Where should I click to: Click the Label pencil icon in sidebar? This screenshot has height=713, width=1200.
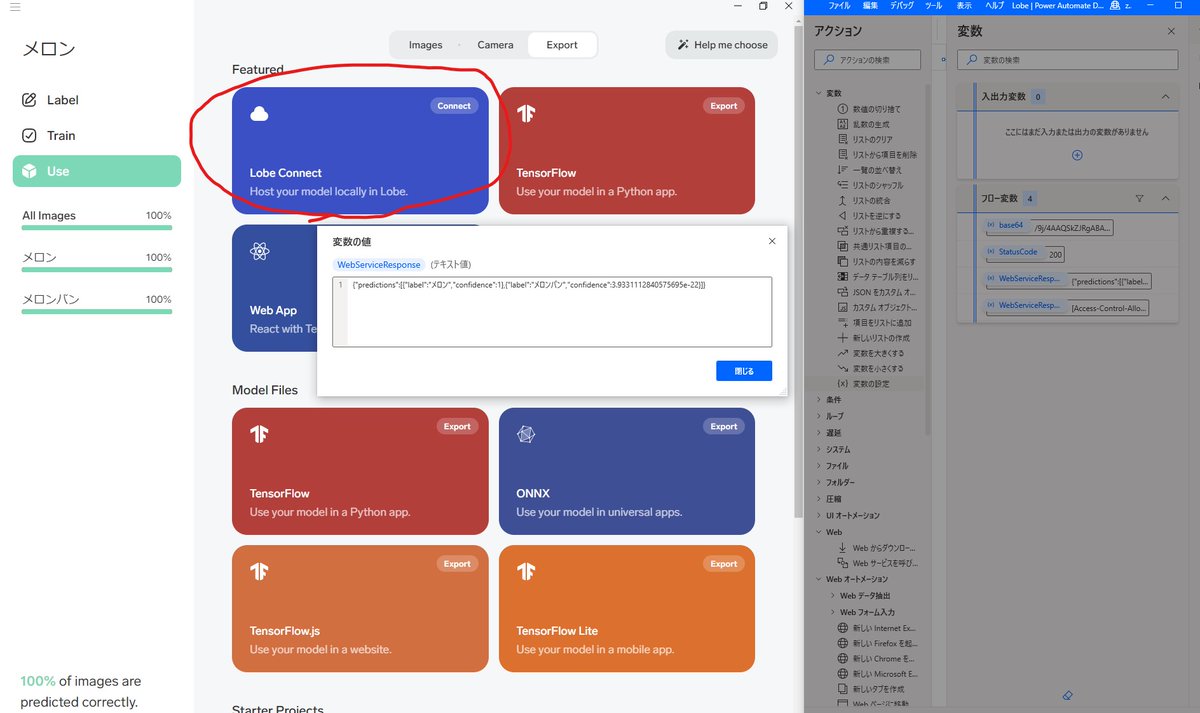[x=29, y=100]
